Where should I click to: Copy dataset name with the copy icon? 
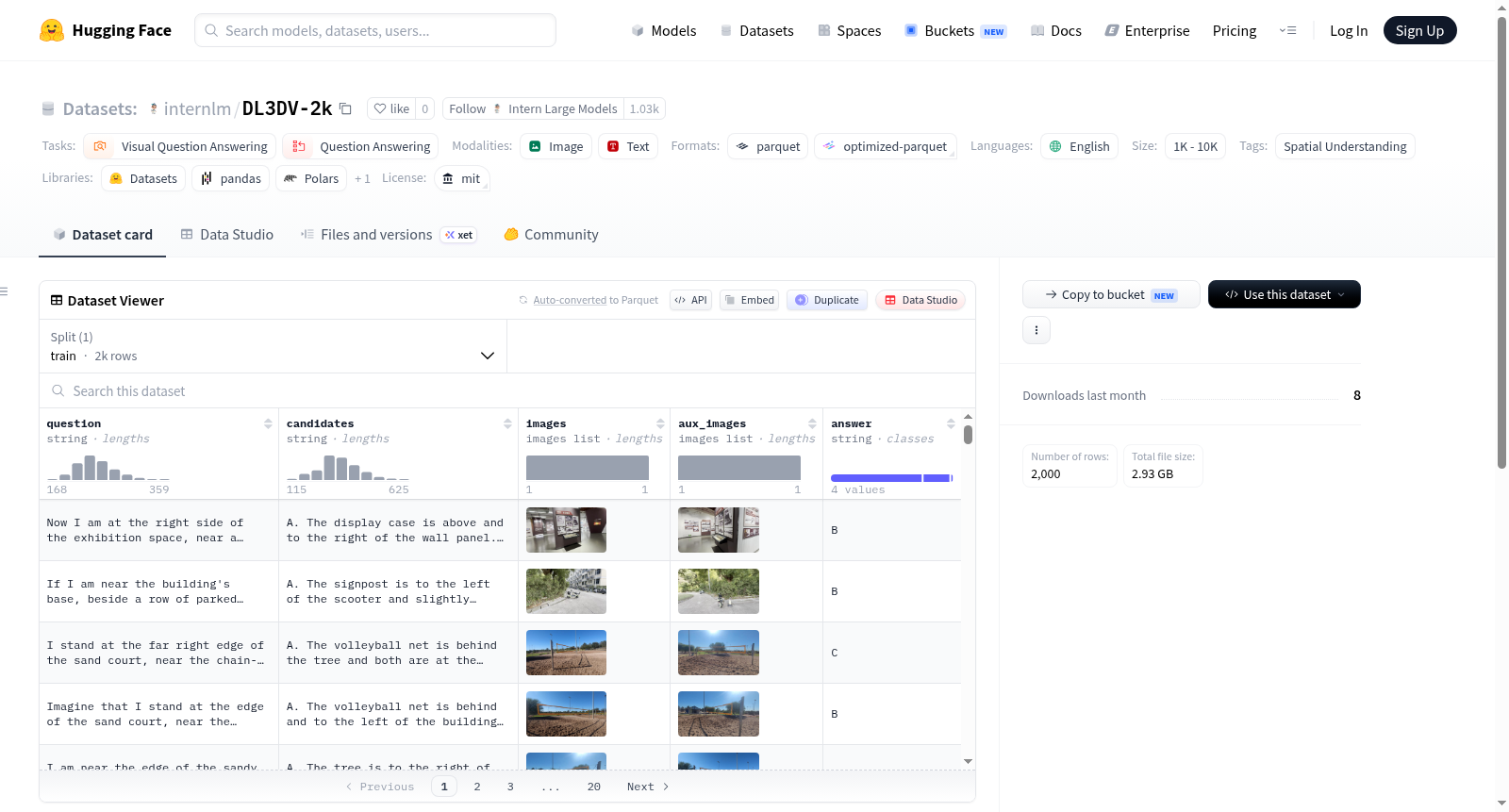(x=346, y=108)
